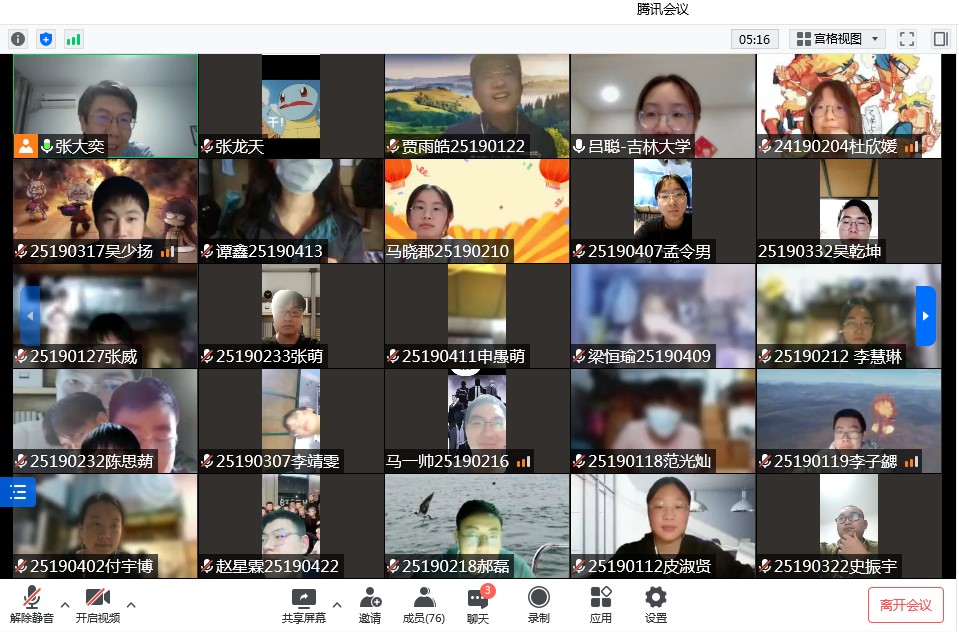Screen dimensions: 959x632
Task: Go to next page of participants
Action: pos(925,315)
